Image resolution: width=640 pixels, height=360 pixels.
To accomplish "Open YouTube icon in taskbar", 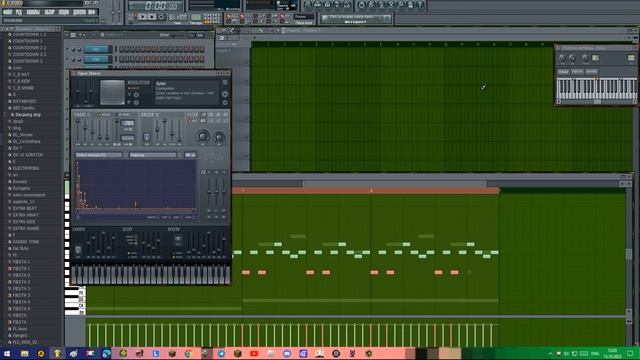I will pos(254,353).
